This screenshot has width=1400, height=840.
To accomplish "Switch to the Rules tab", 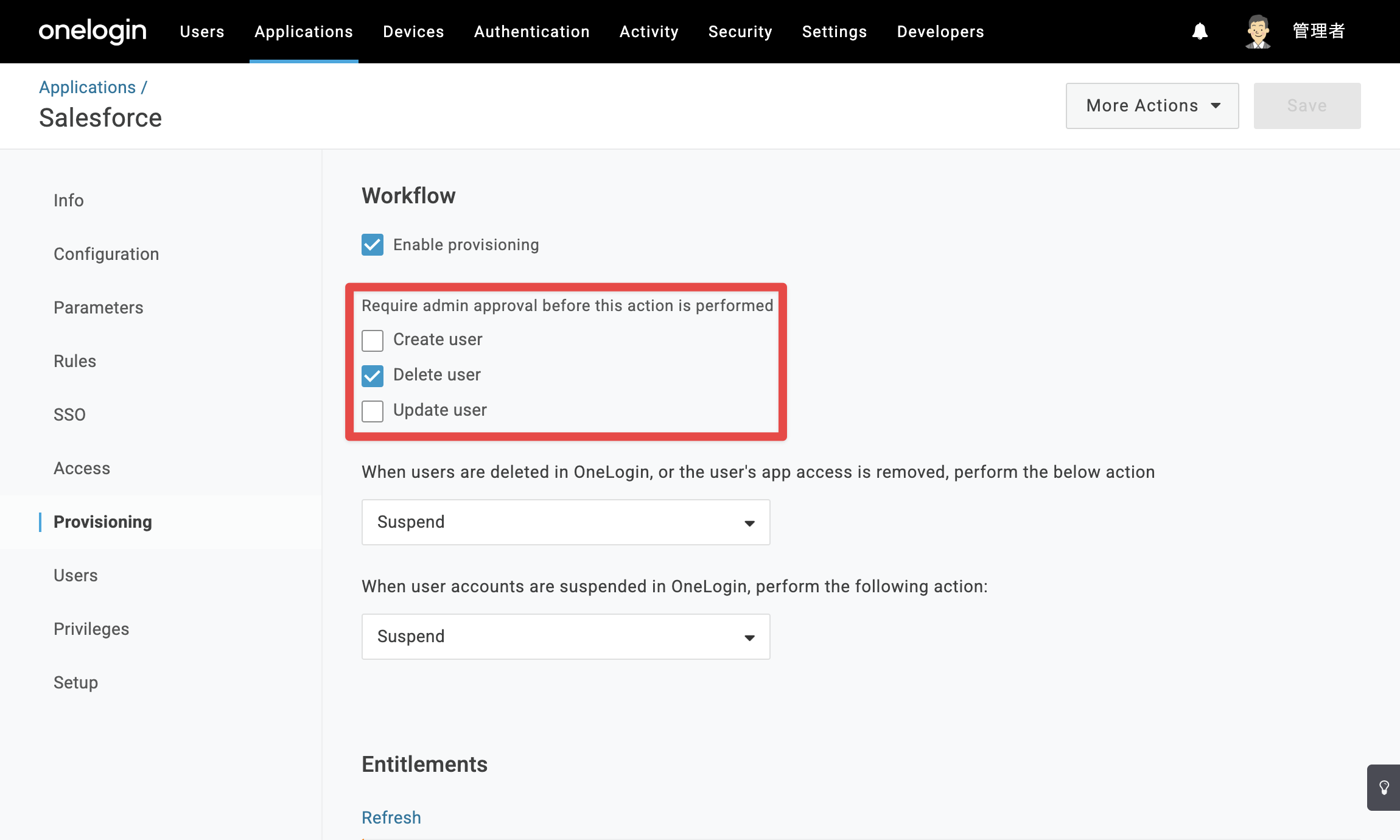I will click(x=75, y=361).
